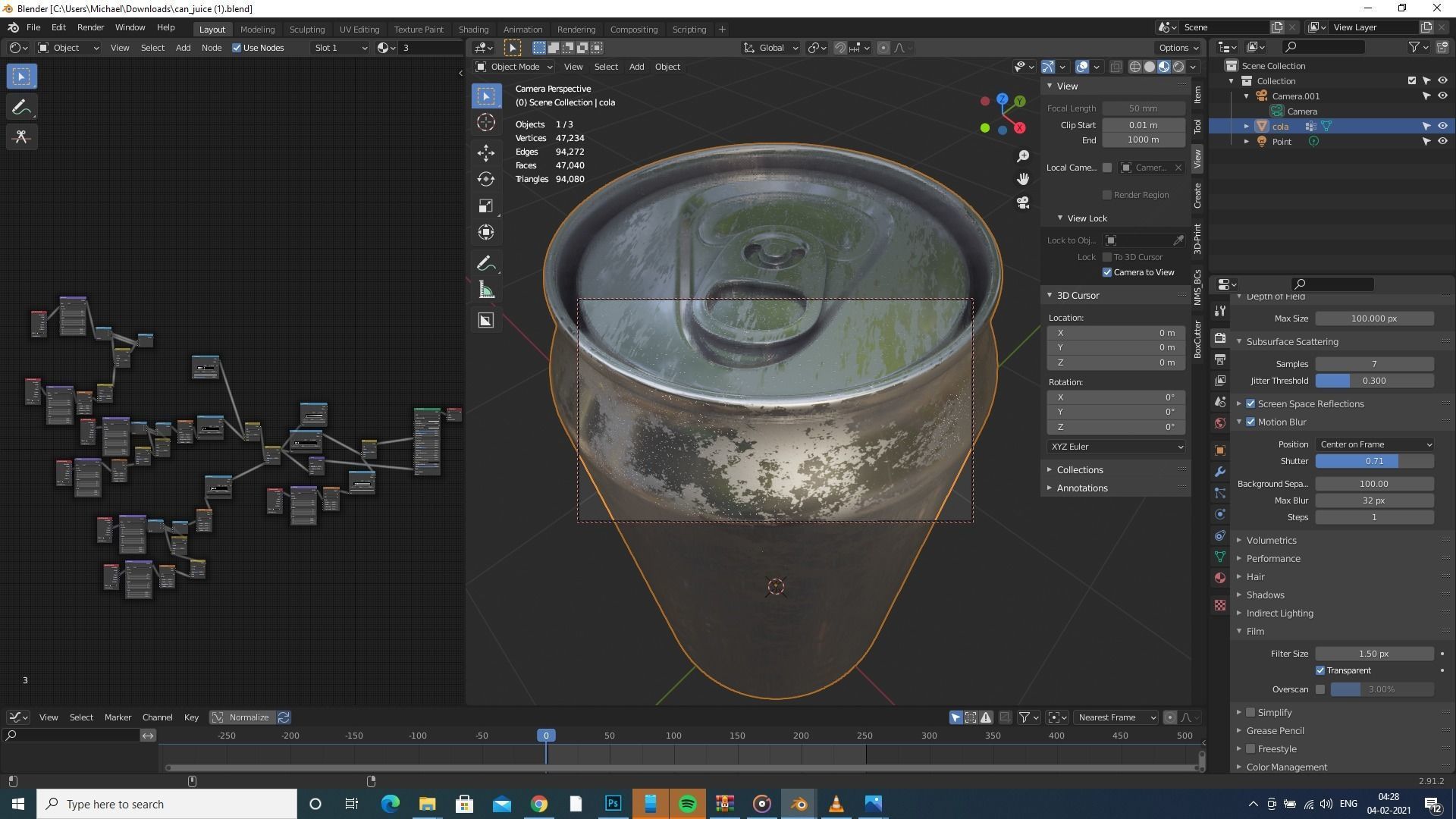This screenshot has height=819, width=1456.
Task: Open the Nearest Frame dropdown
Action: pyautogui.click(x=1116, y=717)
